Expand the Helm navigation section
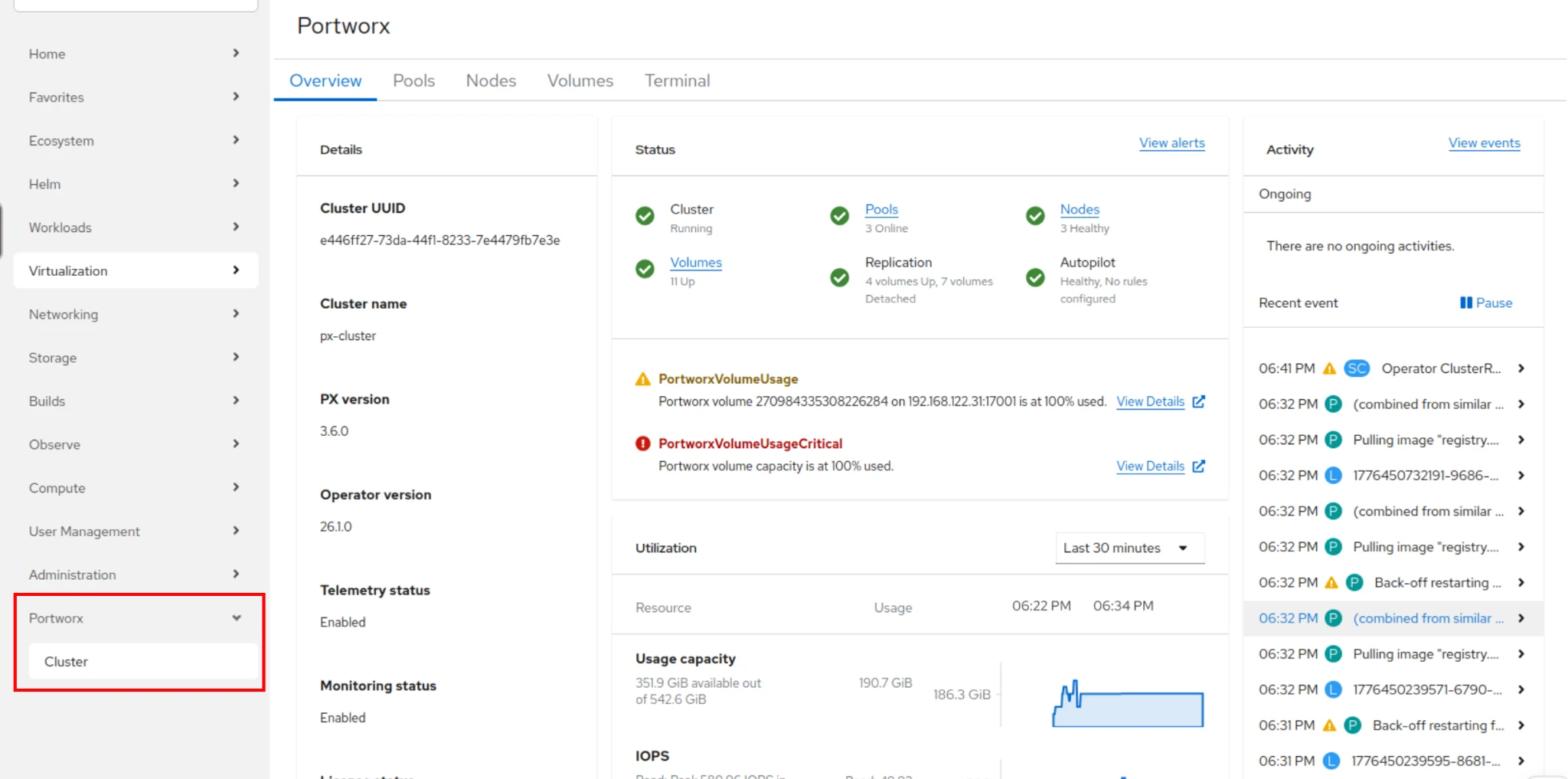The image size is (1568, 779). (136, 184)
